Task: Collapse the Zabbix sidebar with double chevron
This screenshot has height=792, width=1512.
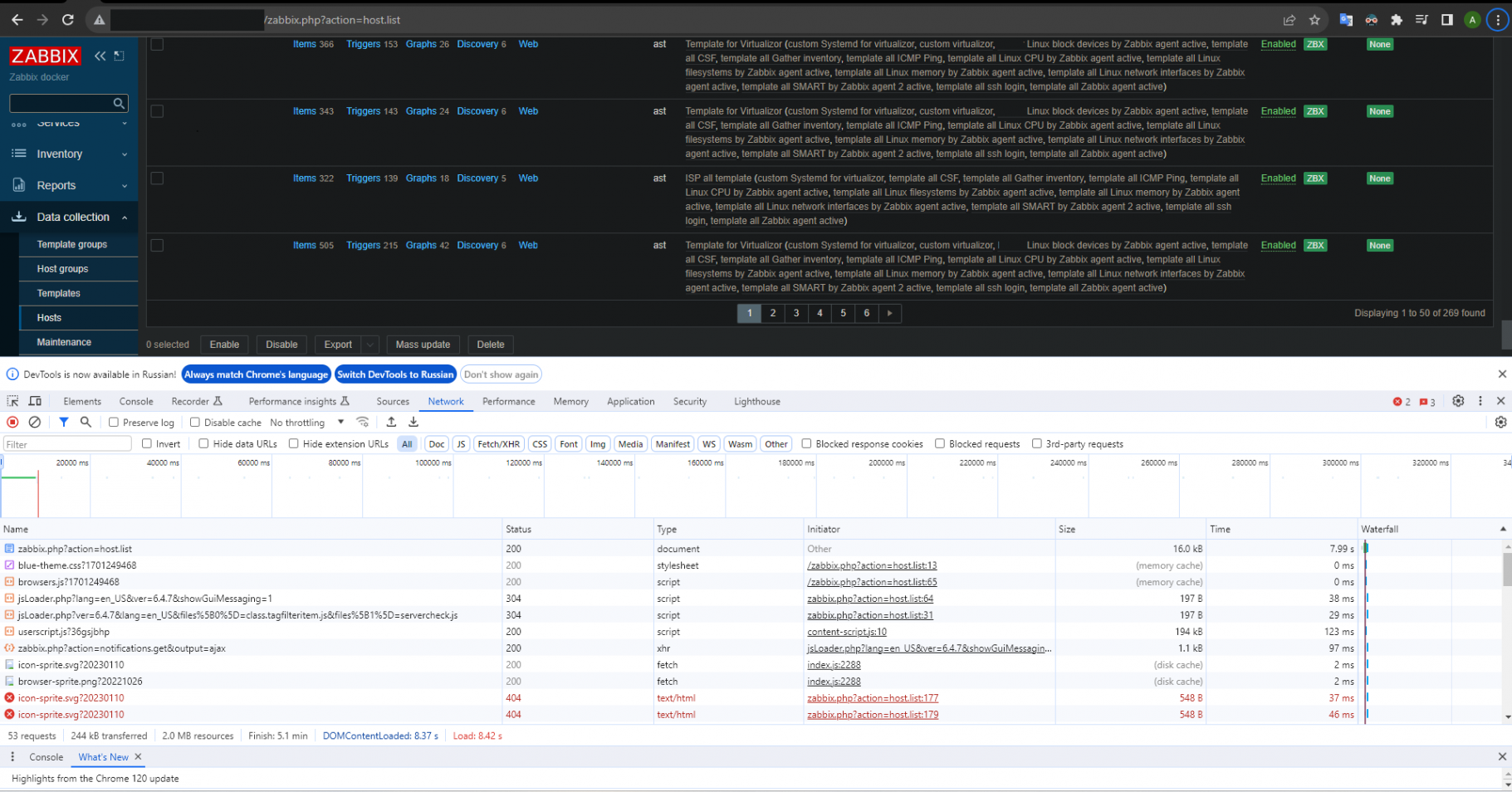Action: click(x=100, y=56)
